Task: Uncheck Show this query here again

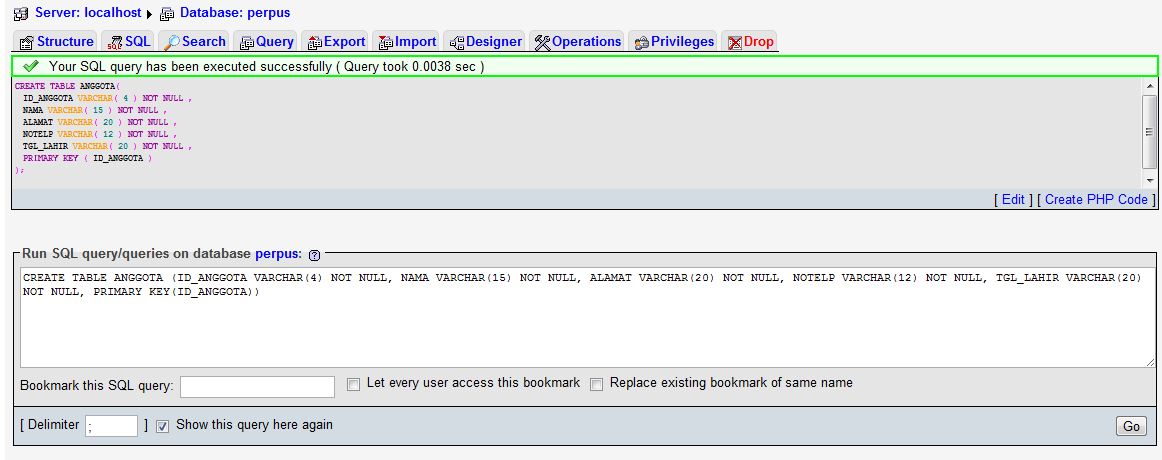Action: [163, 426]
